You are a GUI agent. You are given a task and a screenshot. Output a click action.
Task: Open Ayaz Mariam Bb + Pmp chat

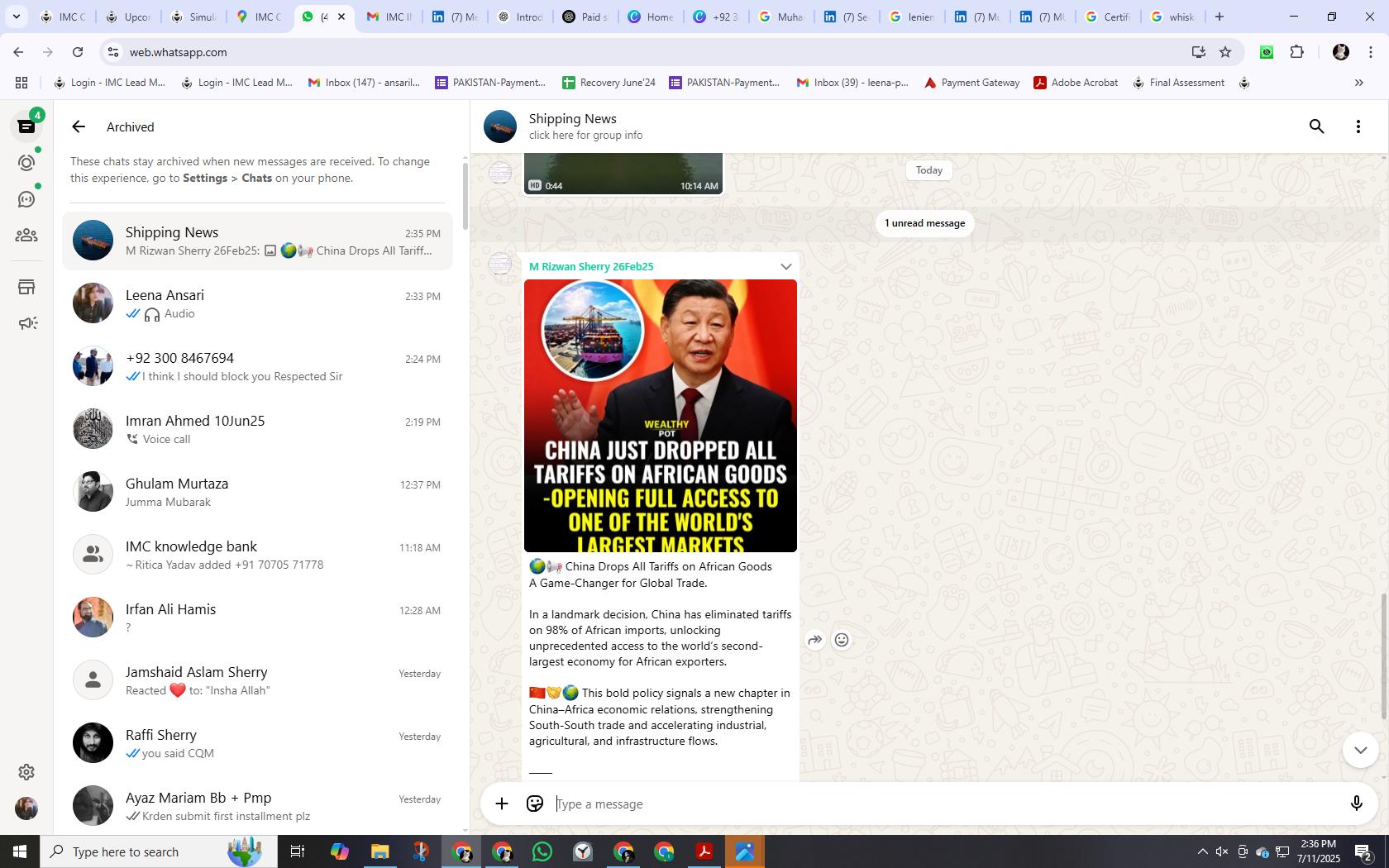click(257, 806)
